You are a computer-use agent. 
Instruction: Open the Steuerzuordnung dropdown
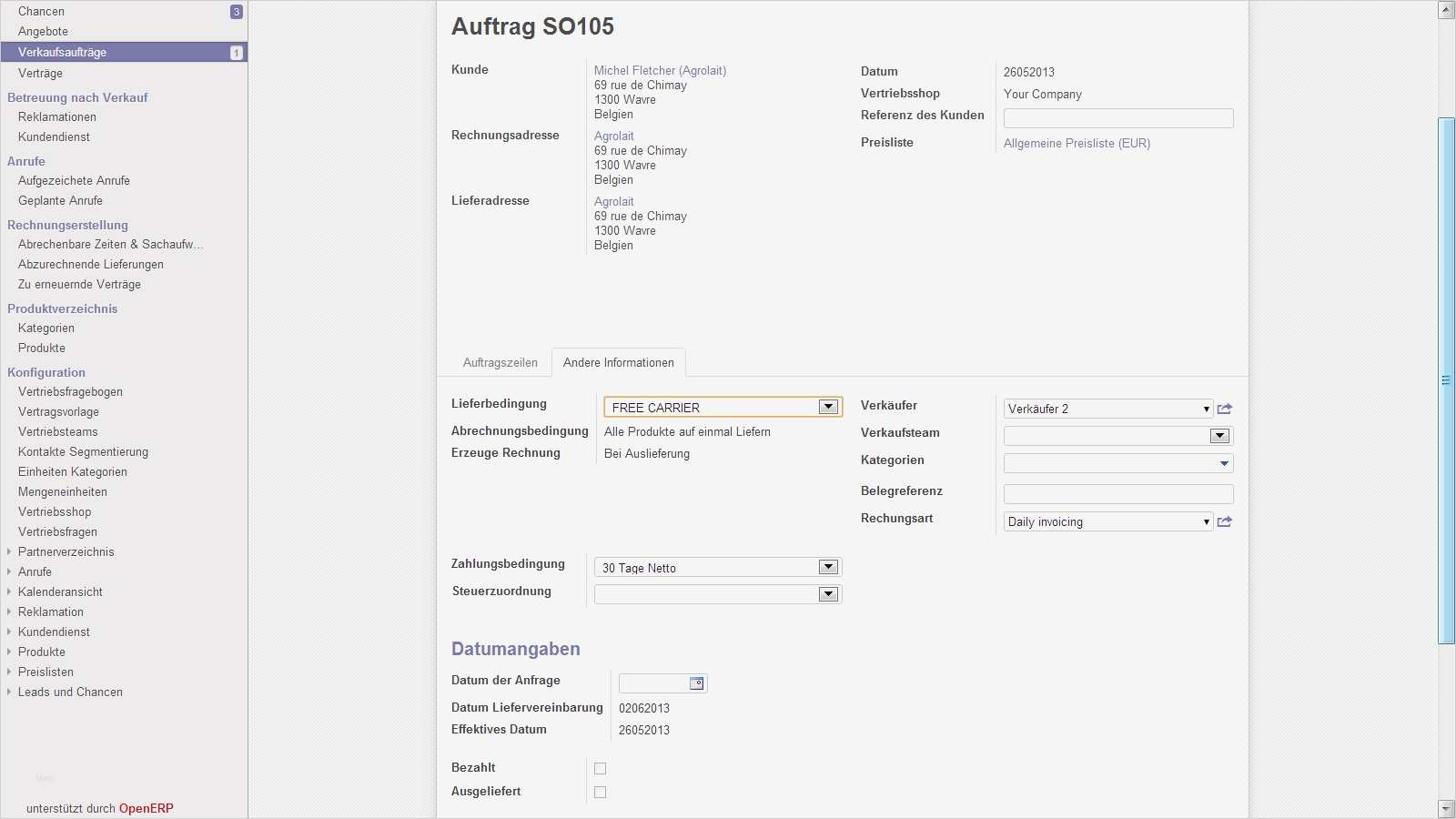click(828, 594)
